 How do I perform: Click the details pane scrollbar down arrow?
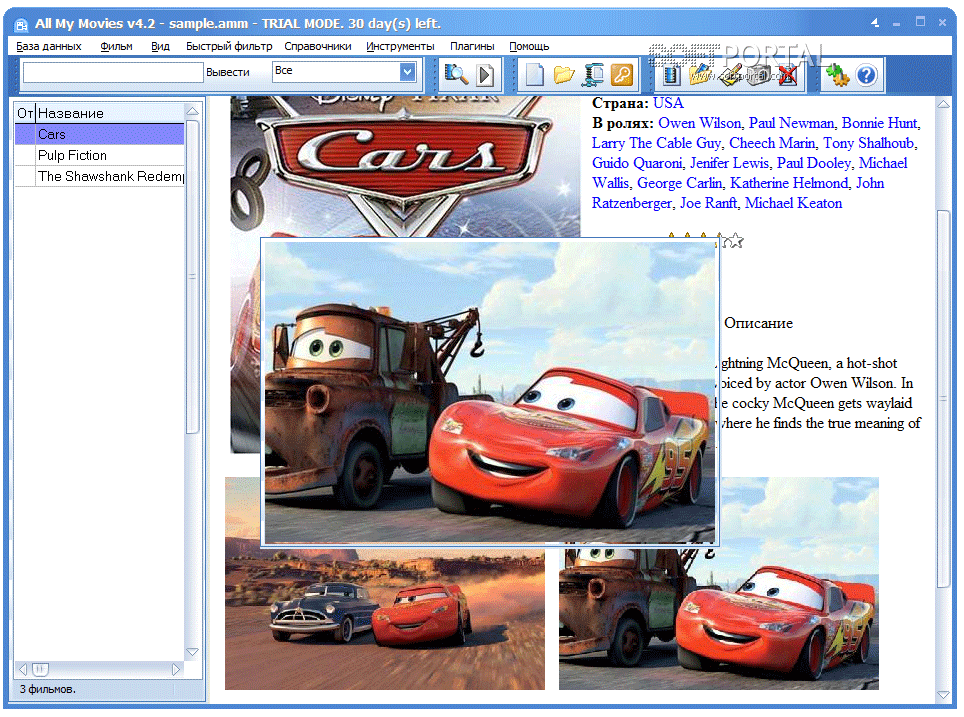coord(944,695)
